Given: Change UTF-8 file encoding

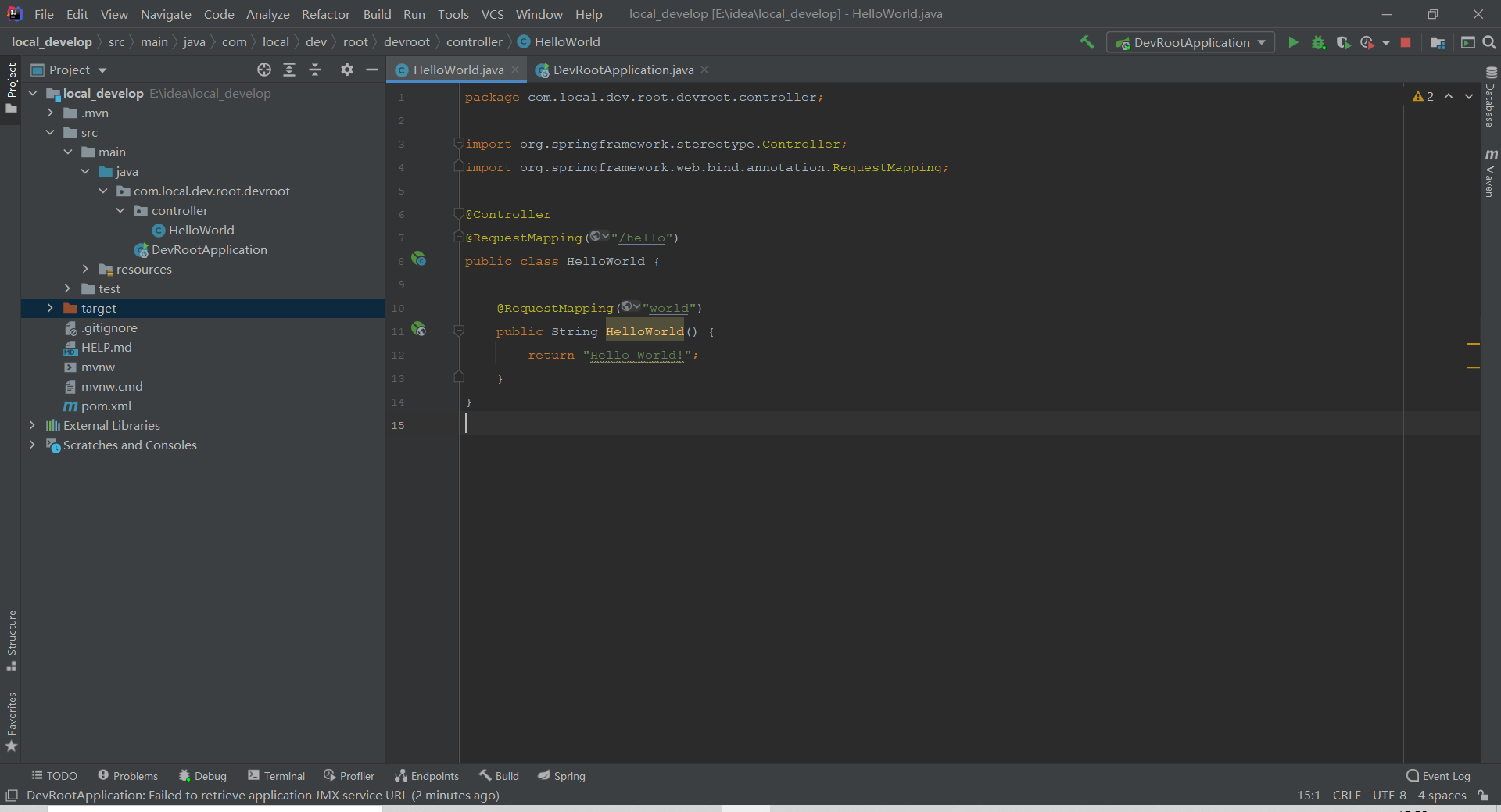Looking at the screenshot, I should 1389,796.
